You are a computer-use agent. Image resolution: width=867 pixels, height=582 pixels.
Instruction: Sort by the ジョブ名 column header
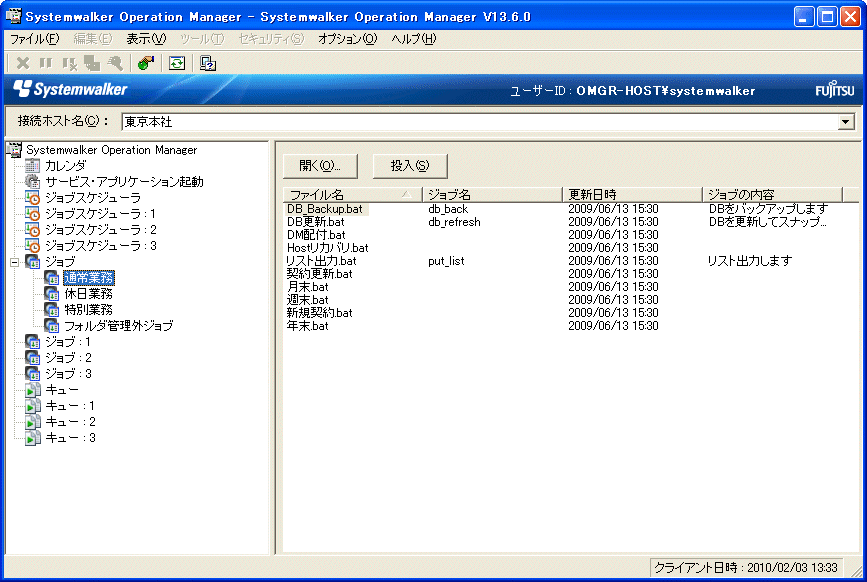492,195
